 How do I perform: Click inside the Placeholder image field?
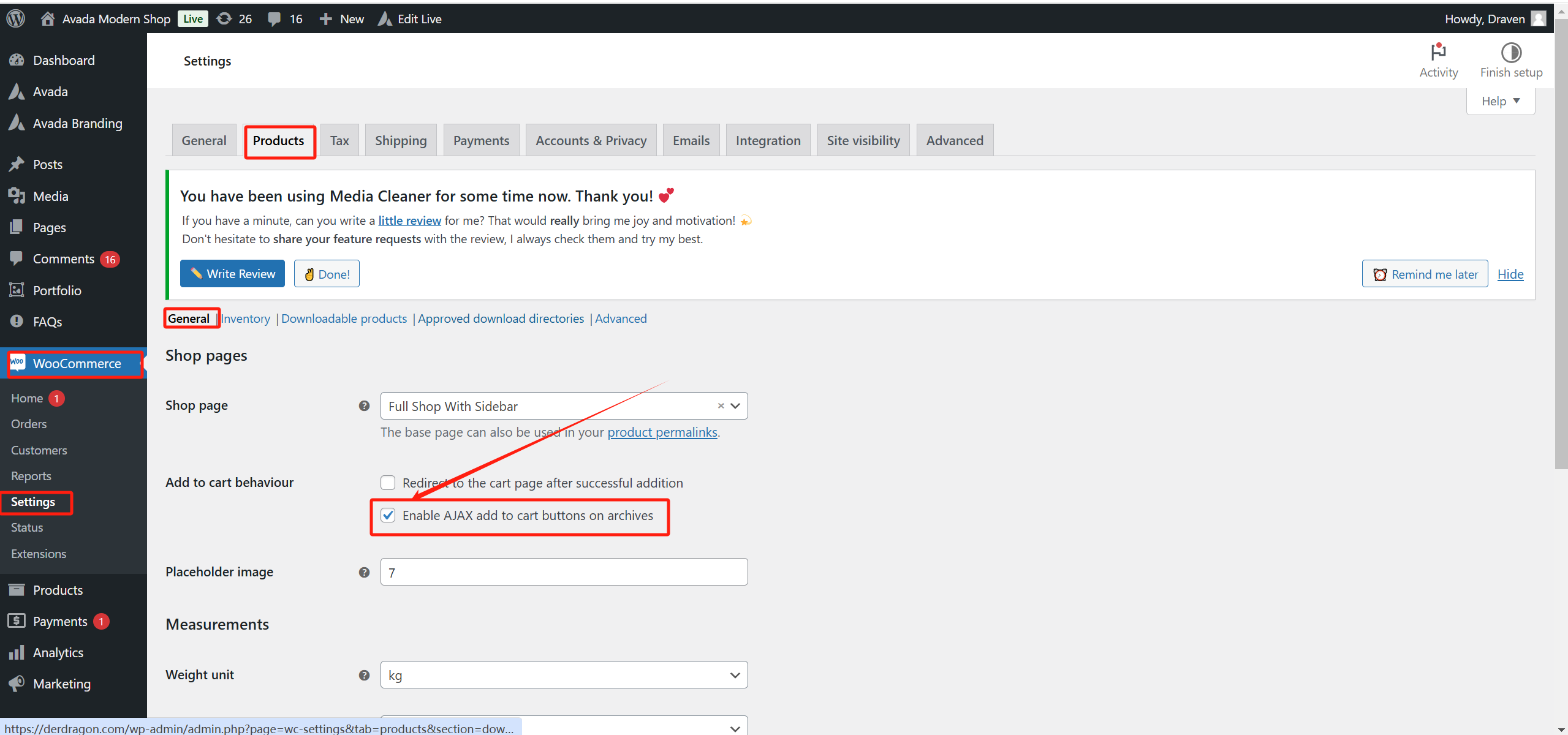(x=562, y=571)
